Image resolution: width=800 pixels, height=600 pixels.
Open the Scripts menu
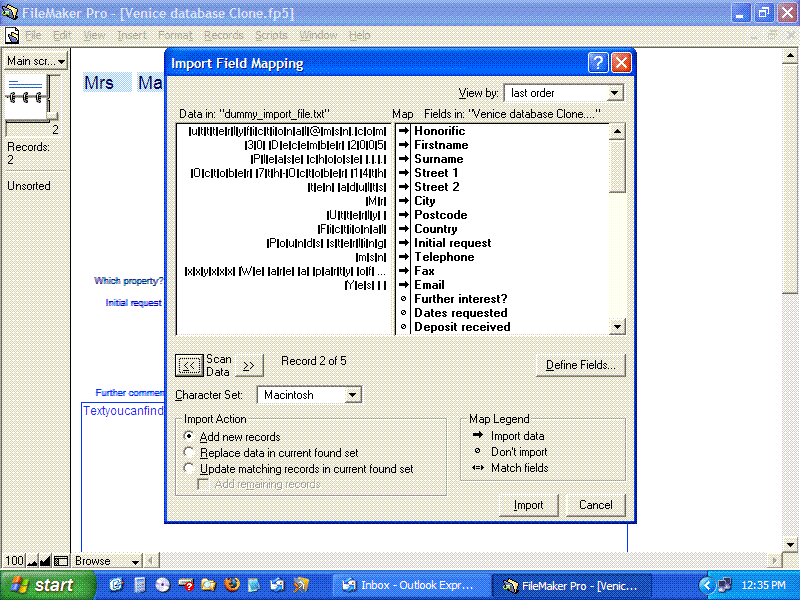click(x=271, y=35)
